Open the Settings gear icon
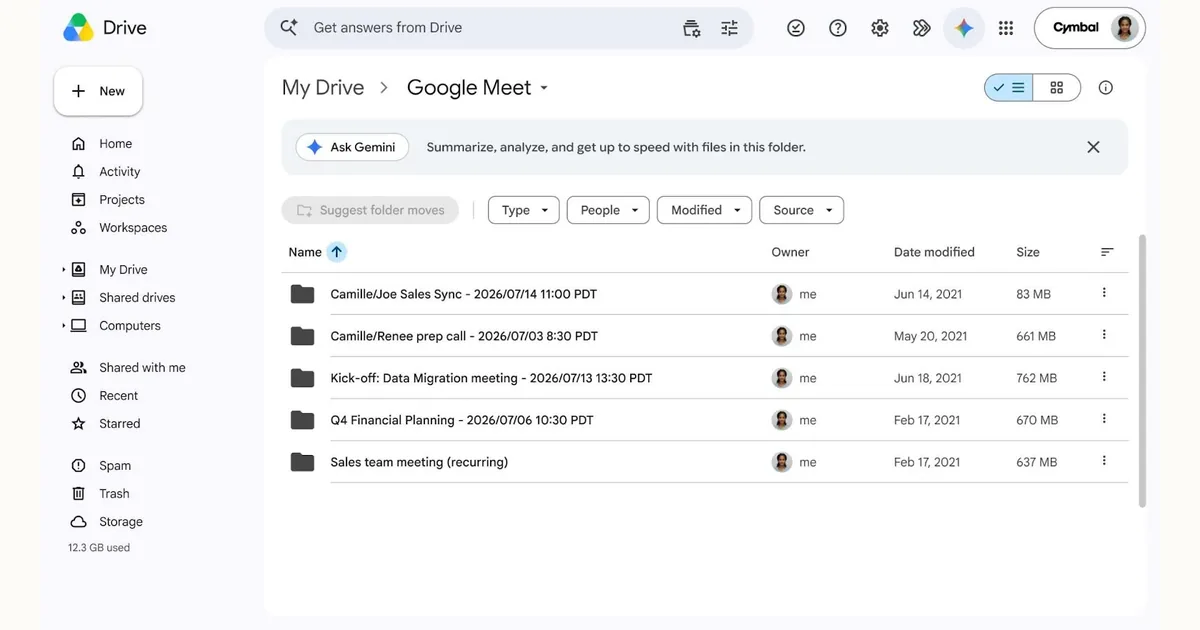 [x=880, y=28]
